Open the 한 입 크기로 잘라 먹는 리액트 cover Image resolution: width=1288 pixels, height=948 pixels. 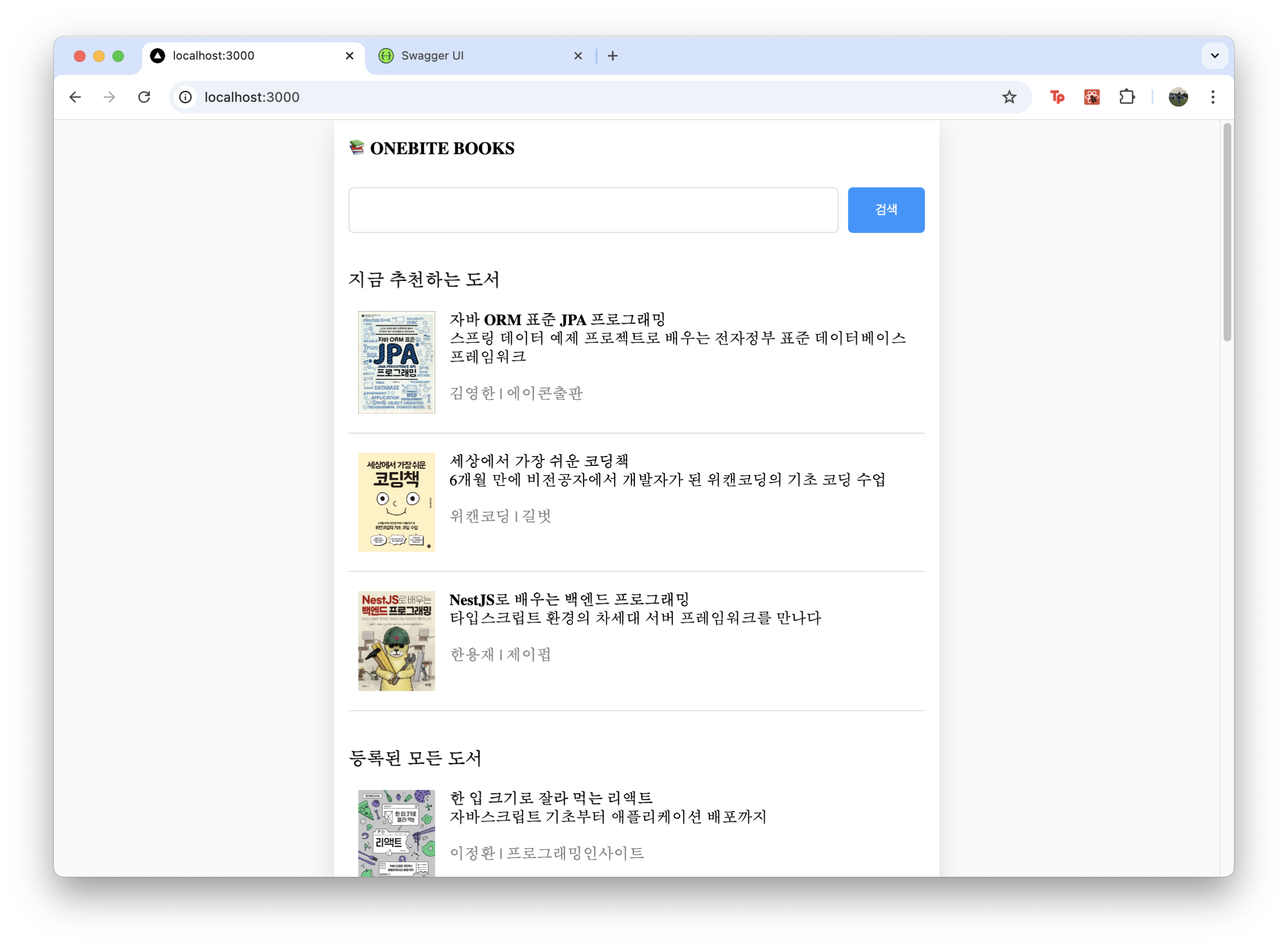pyautogui.click(x=396, y=833)
